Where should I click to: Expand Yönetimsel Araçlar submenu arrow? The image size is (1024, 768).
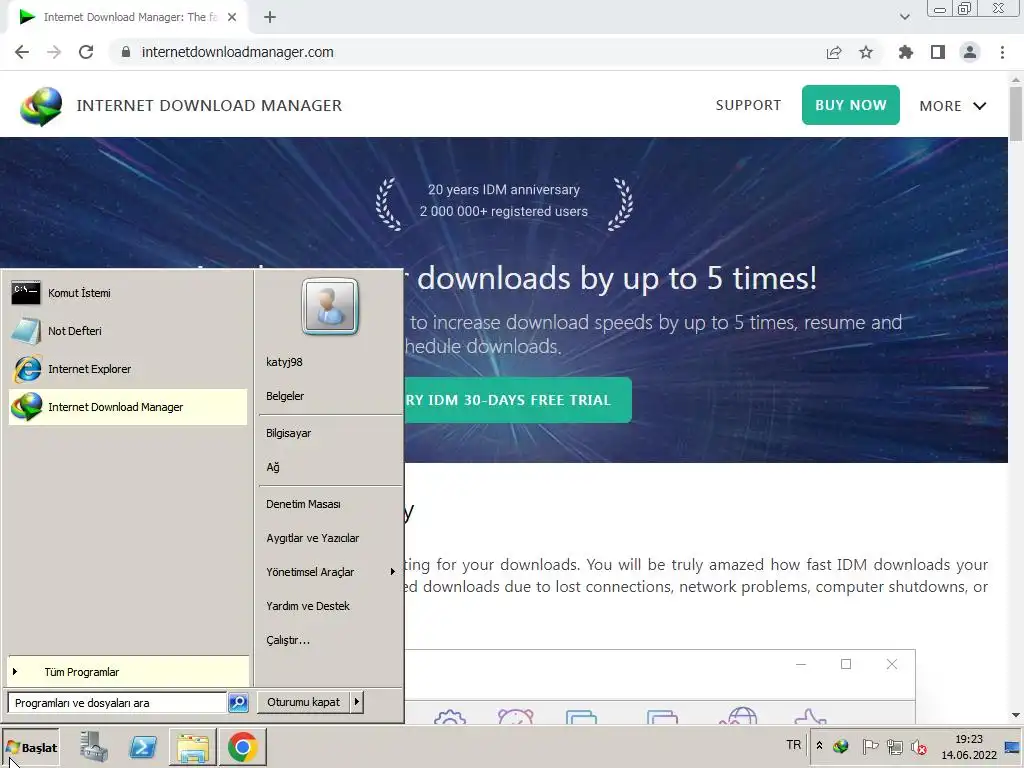(x=392, y=572)
